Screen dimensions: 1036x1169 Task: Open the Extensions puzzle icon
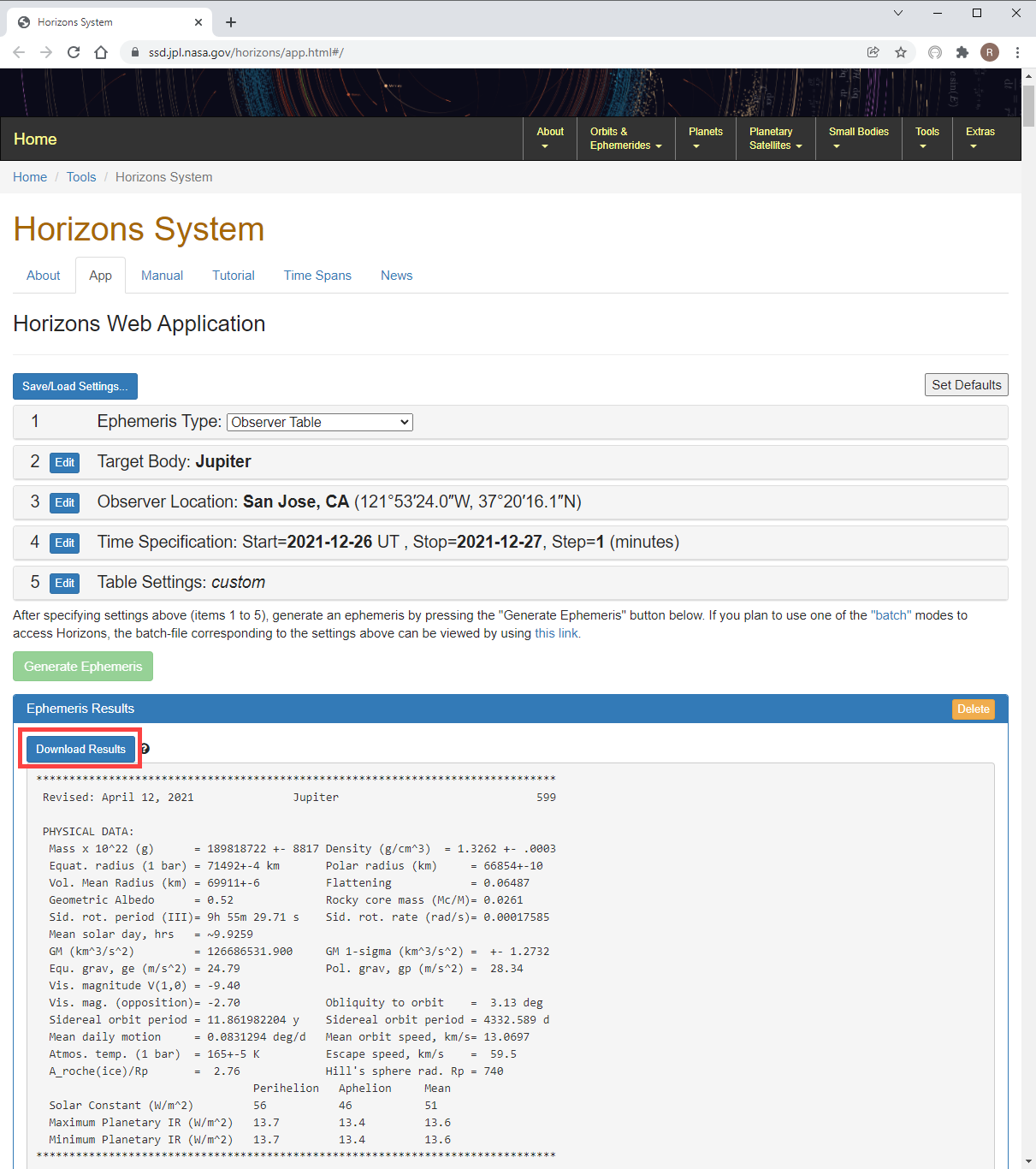[x=962, y=52]
